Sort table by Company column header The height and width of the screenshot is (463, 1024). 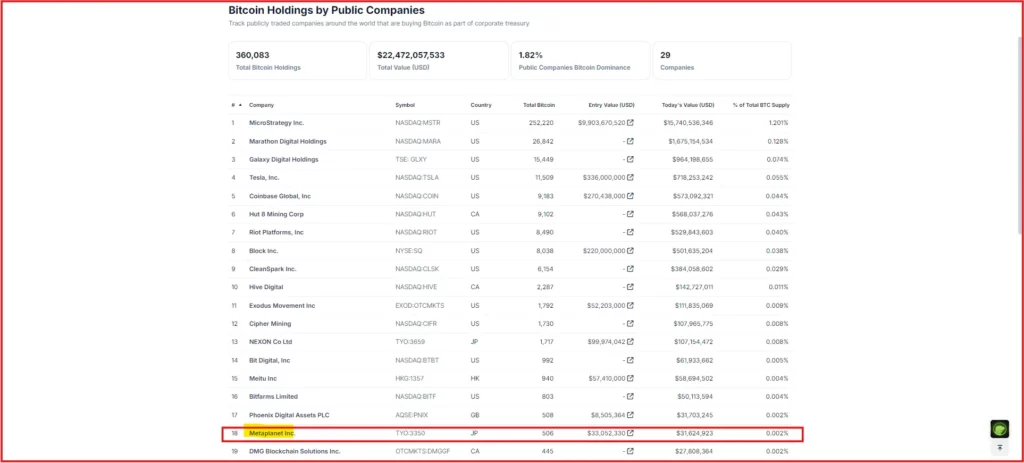coord(261,105)
